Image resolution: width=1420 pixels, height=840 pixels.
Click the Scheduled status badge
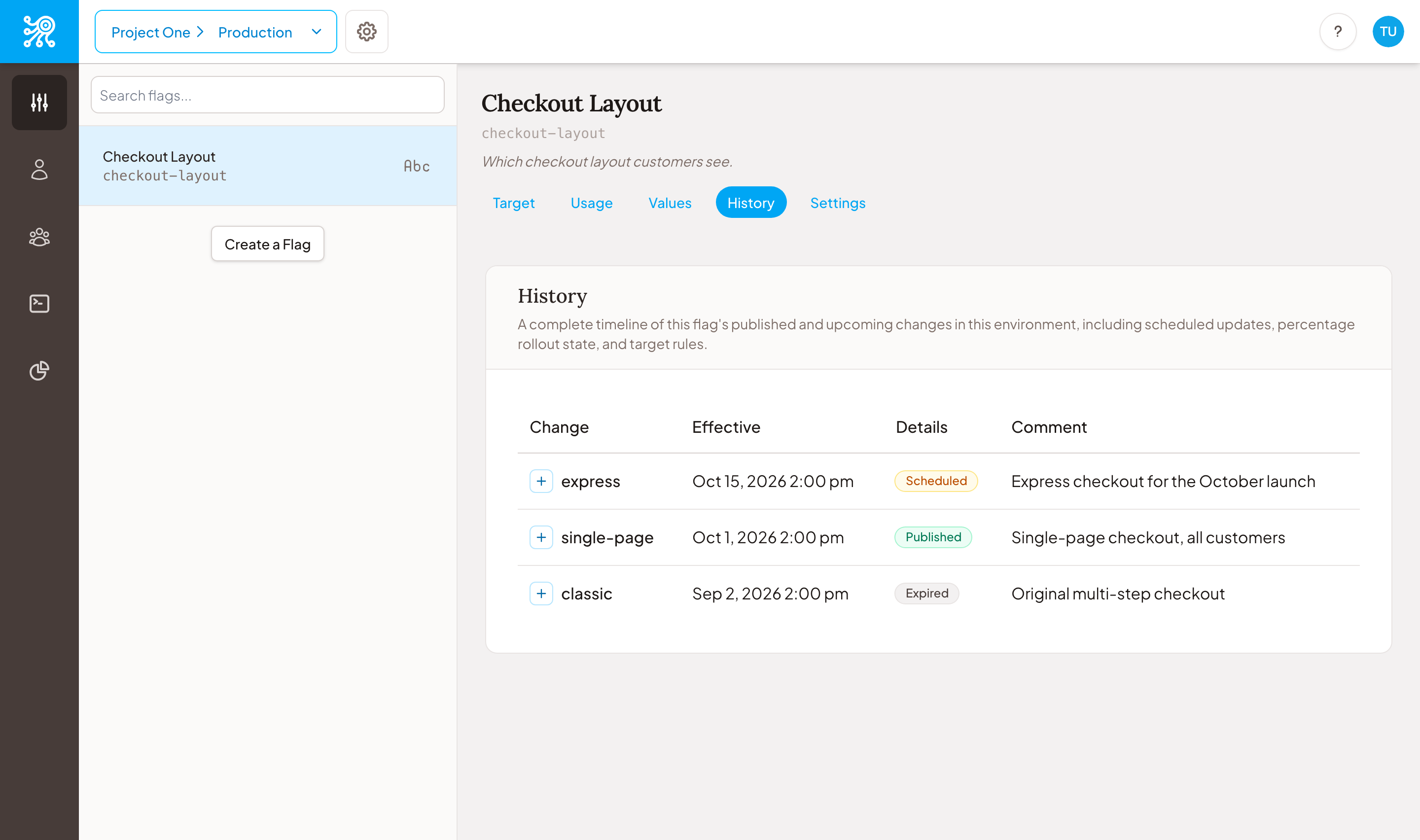click(x=936, y=481)
